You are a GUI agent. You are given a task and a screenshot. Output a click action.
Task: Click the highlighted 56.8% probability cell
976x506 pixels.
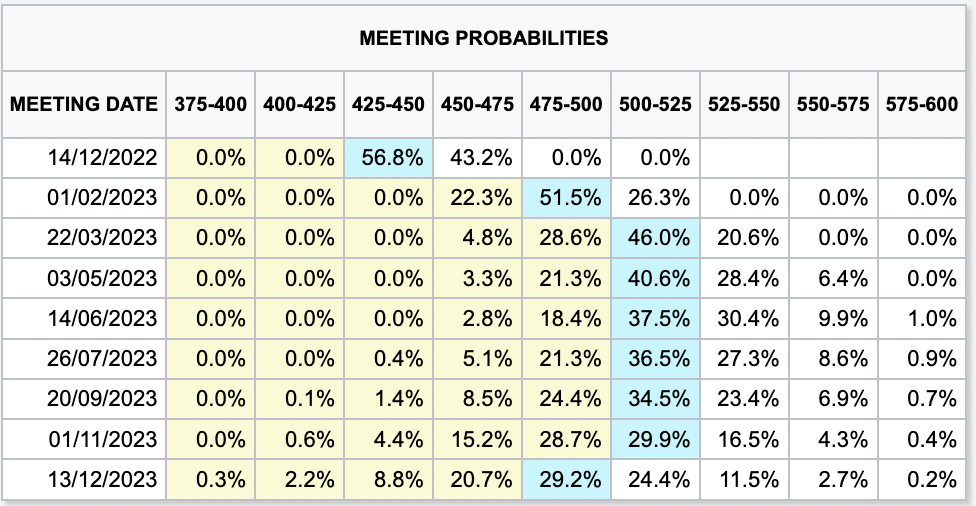pos(388,158)
